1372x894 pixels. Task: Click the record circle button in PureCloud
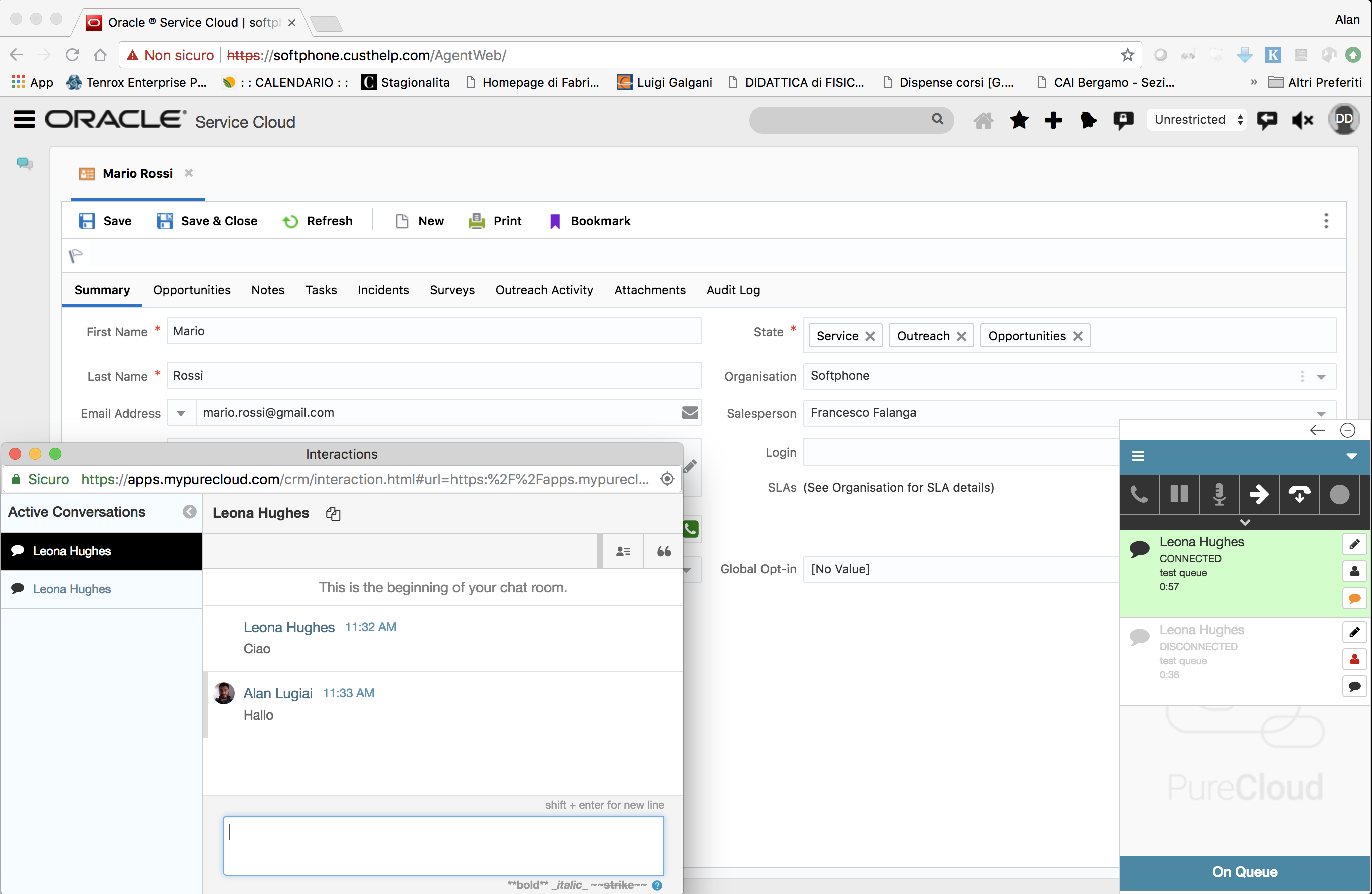pyautogui.click(x=1339, y=494)
